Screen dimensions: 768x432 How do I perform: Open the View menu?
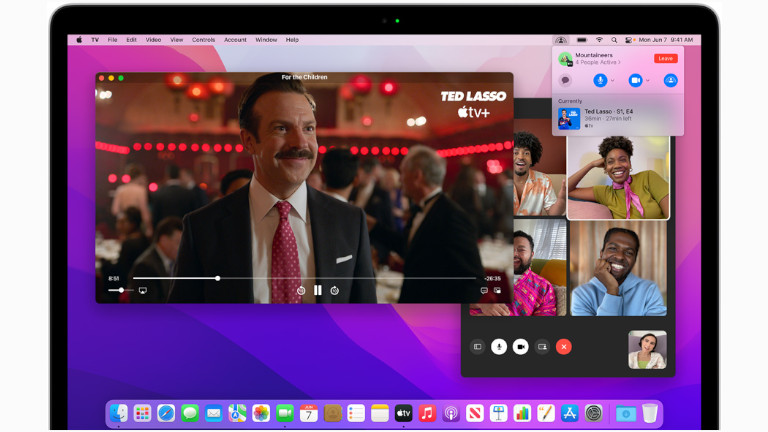coord(176,40)
